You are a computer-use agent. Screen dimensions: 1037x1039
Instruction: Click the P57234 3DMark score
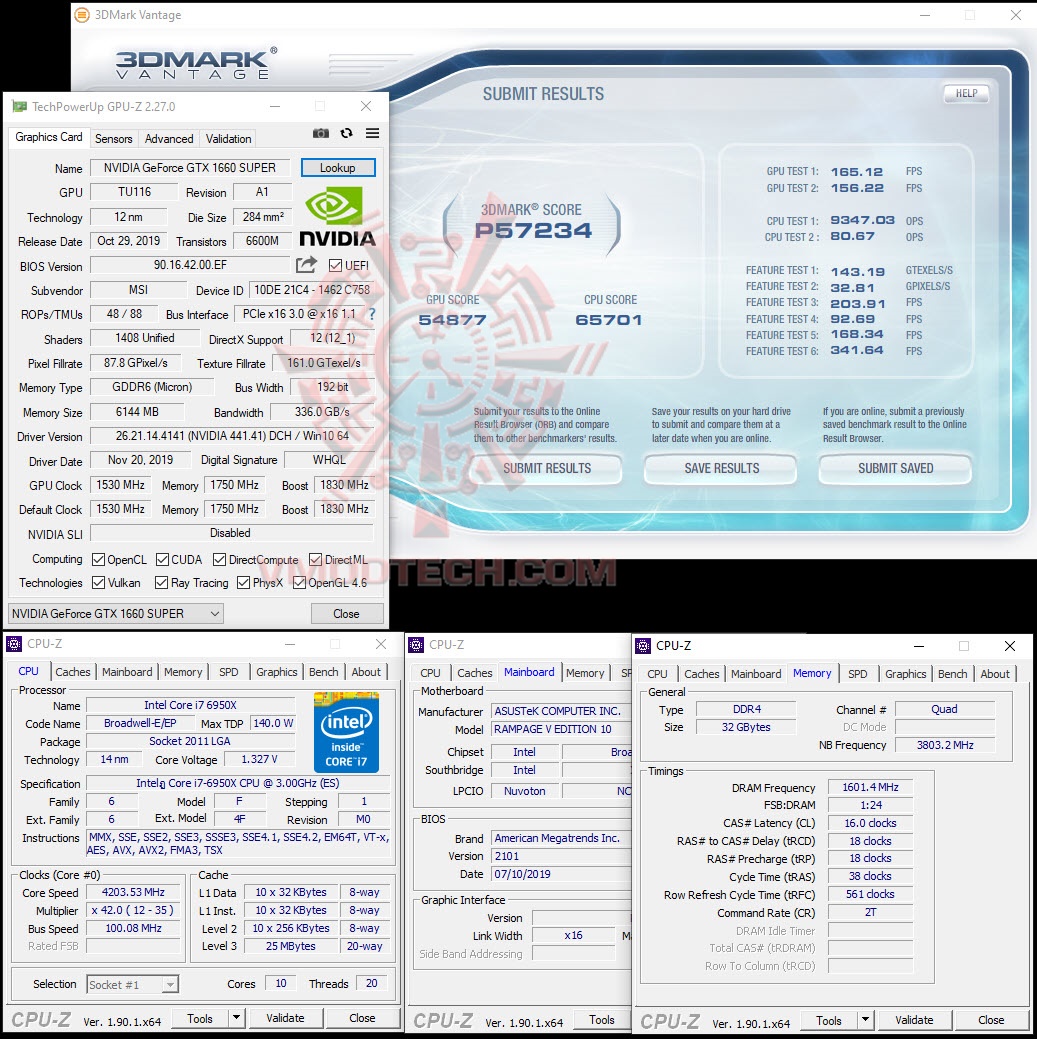533,231
